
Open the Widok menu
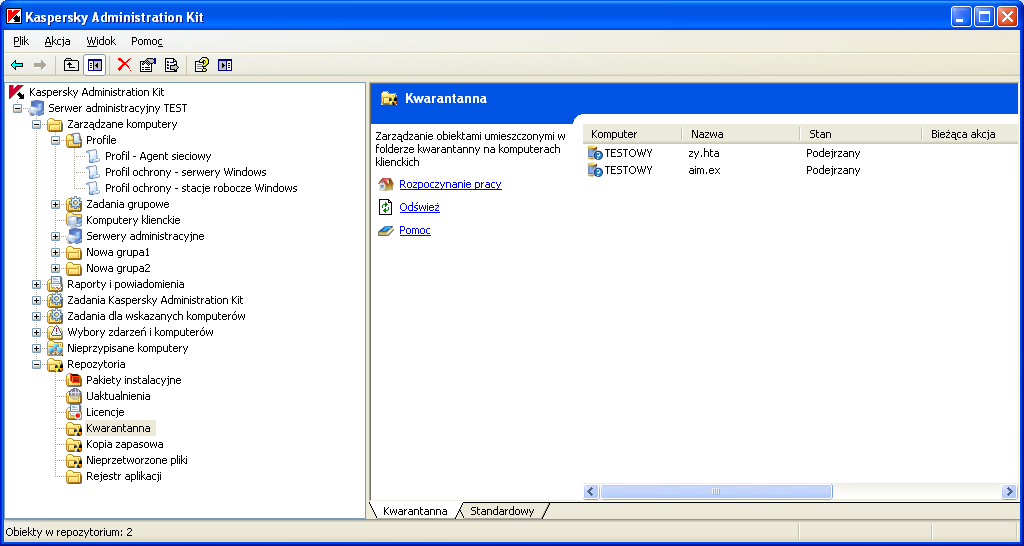pyautogui.click(x=101, y=41)
